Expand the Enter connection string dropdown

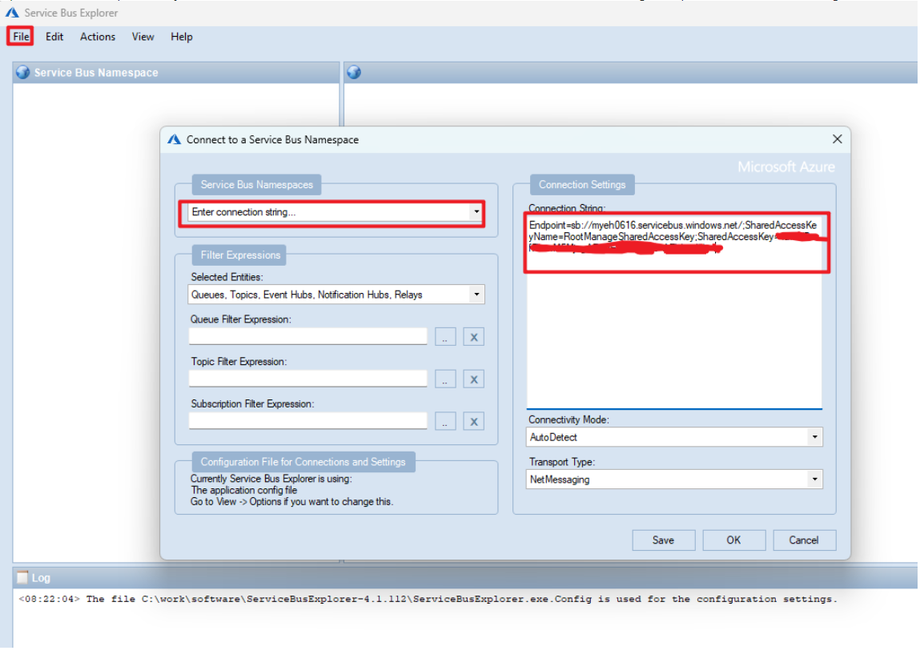(x=476, y=212)
